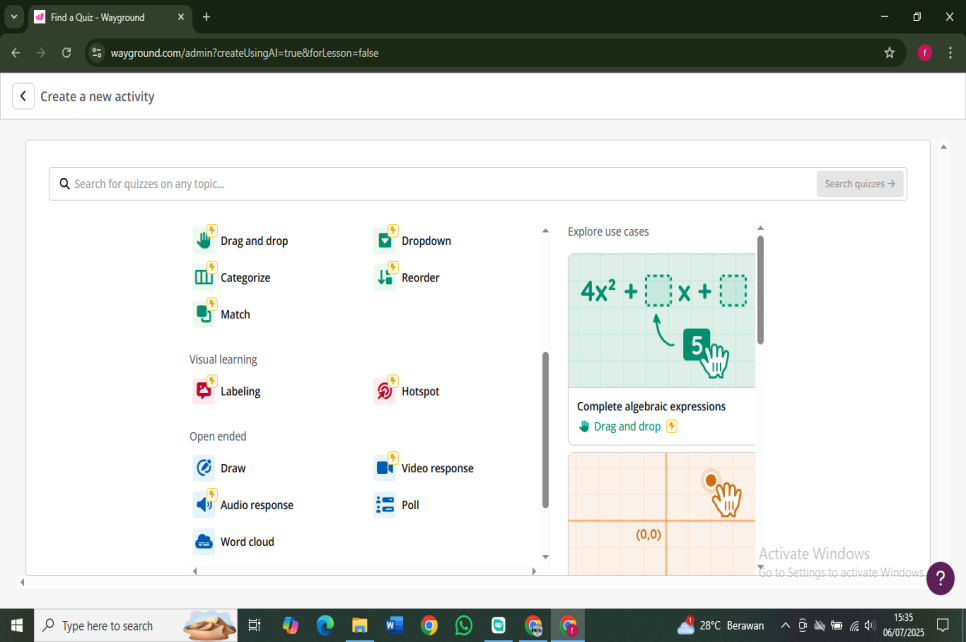Choose the Categorize question type icon
This screenshot has height=642, width=966.
[204, 277]
